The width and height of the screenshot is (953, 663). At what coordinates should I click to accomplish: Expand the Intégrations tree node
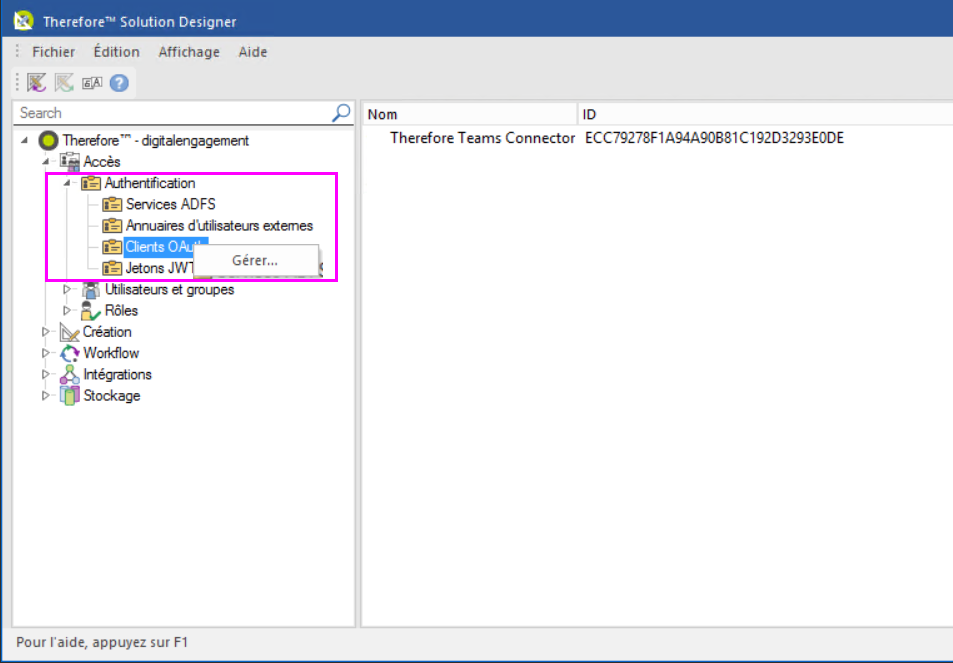(x=46, y=374)
